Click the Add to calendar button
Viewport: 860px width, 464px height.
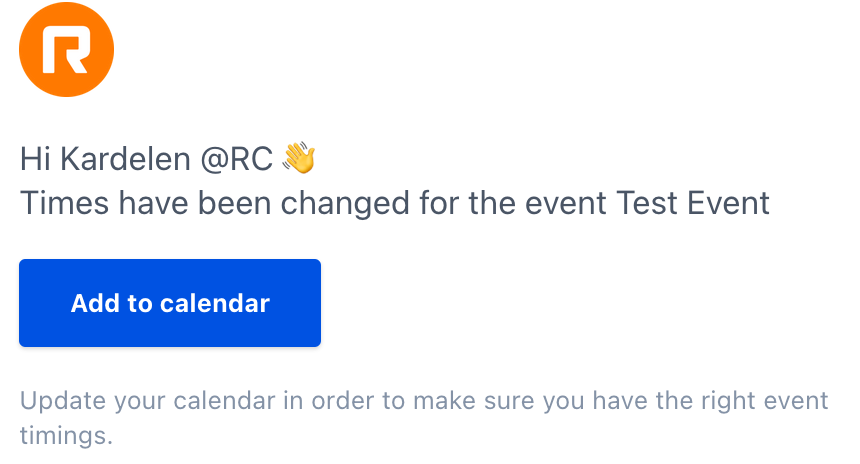coord(170,303)
